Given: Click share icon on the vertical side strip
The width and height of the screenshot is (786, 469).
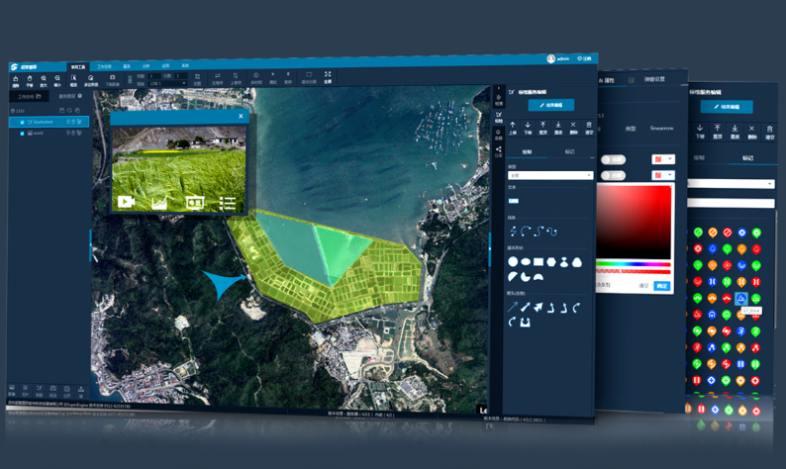Looking at the screenshot, I should click(x=499, y=151).
